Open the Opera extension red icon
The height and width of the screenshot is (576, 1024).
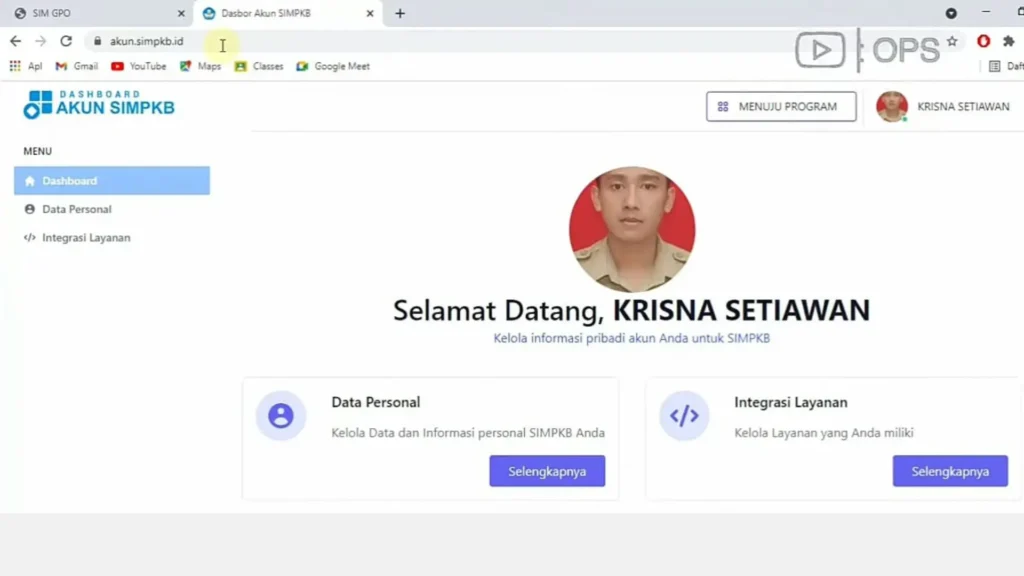tap(984, 41)
